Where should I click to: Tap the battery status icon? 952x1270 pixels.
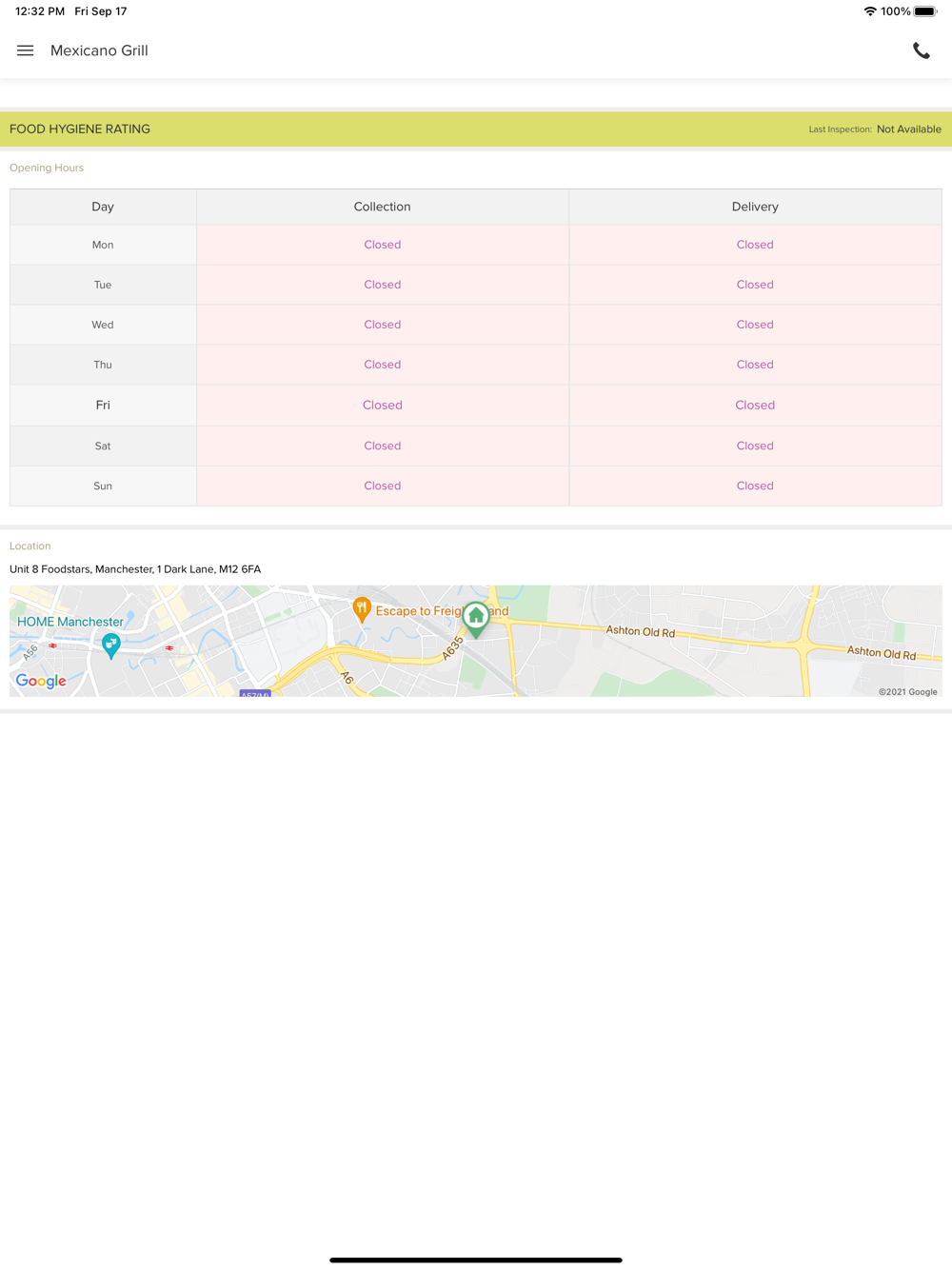tap(925, 11)
